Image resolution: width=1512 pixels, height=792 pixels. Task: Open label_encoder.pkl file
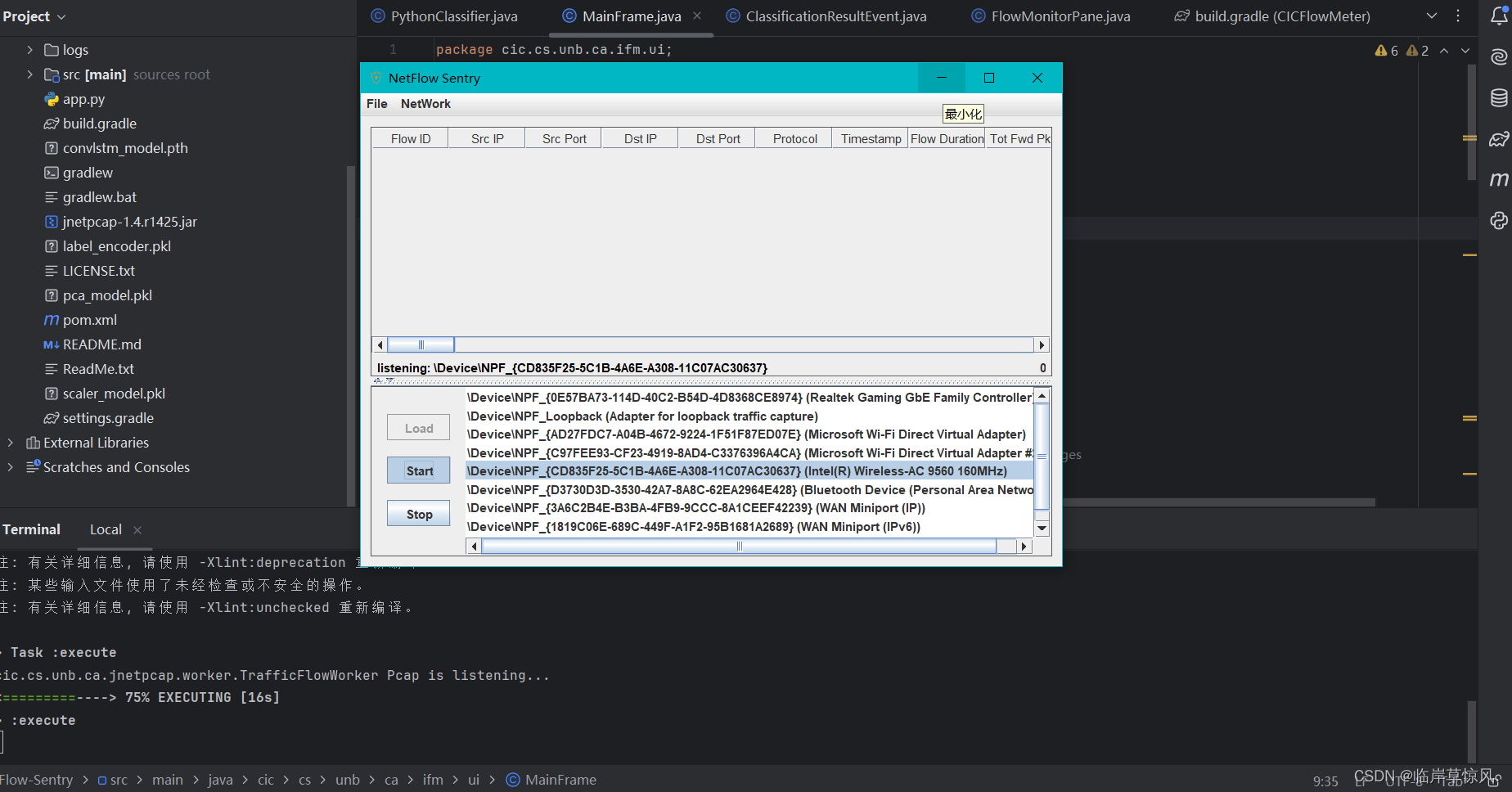click(x=117, y=246)
